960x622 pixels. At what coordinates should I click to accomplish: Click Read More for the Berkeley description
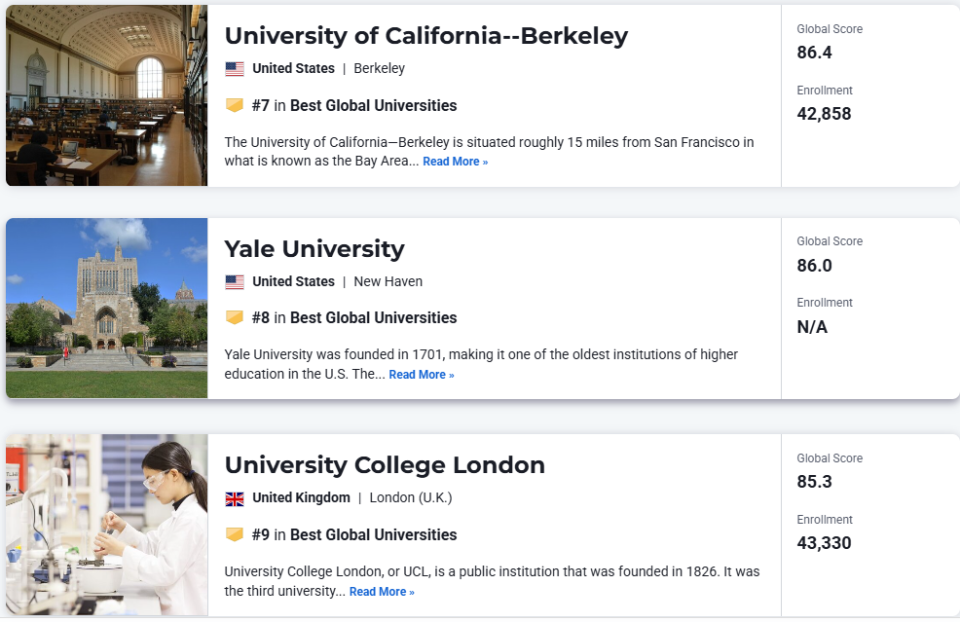[x=455, y=162]
